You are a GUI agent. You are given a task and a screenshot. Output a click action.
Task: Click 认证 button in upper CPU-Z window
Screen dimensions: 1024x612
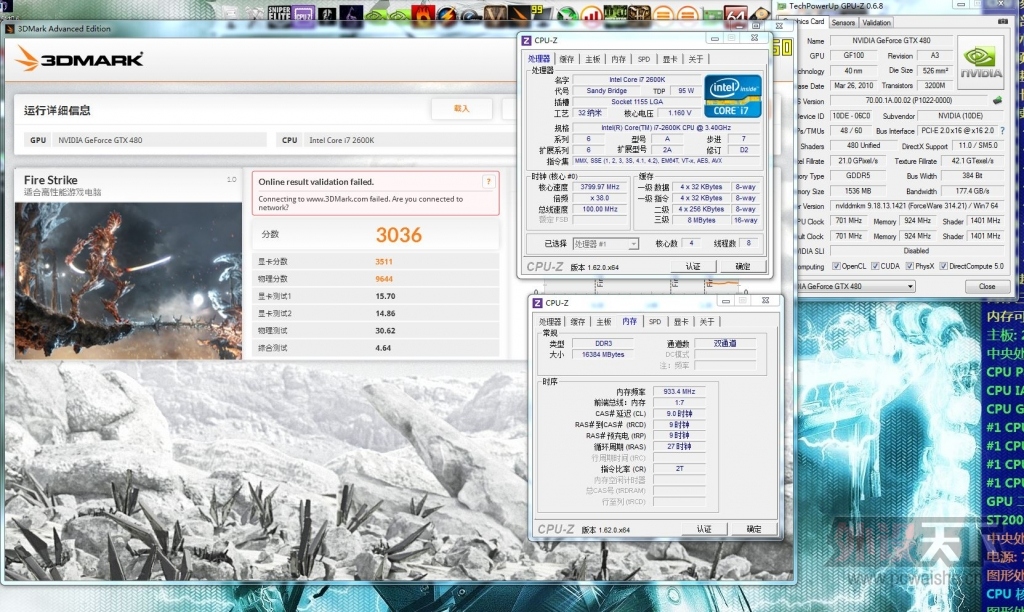(693, 266)
